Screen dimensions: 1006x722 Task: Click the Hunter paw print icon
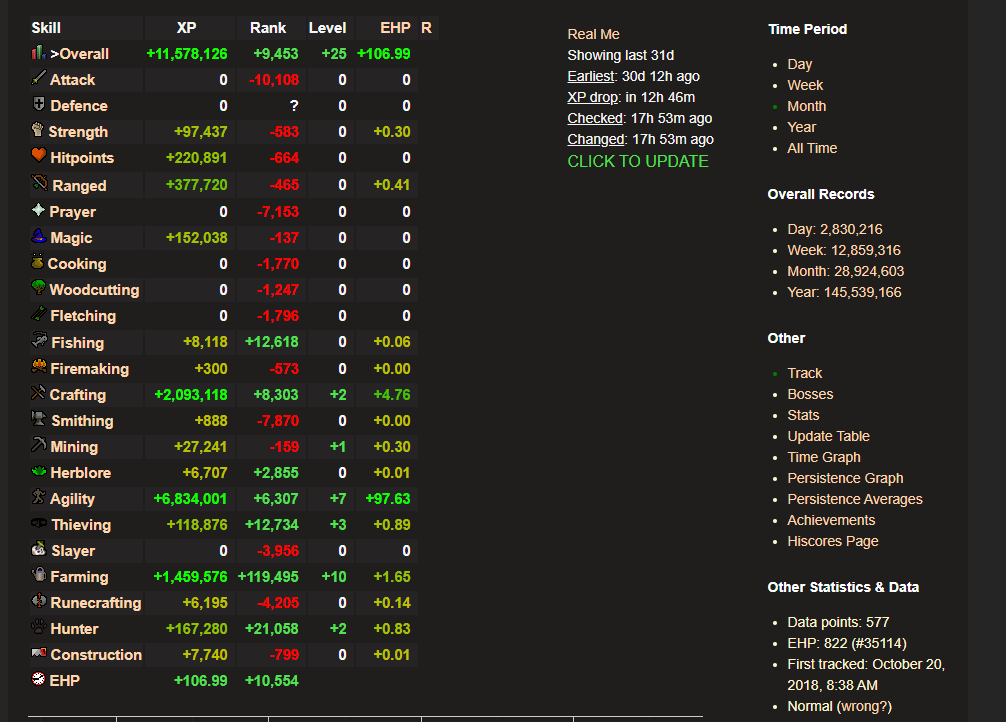(x=38, y=626)
